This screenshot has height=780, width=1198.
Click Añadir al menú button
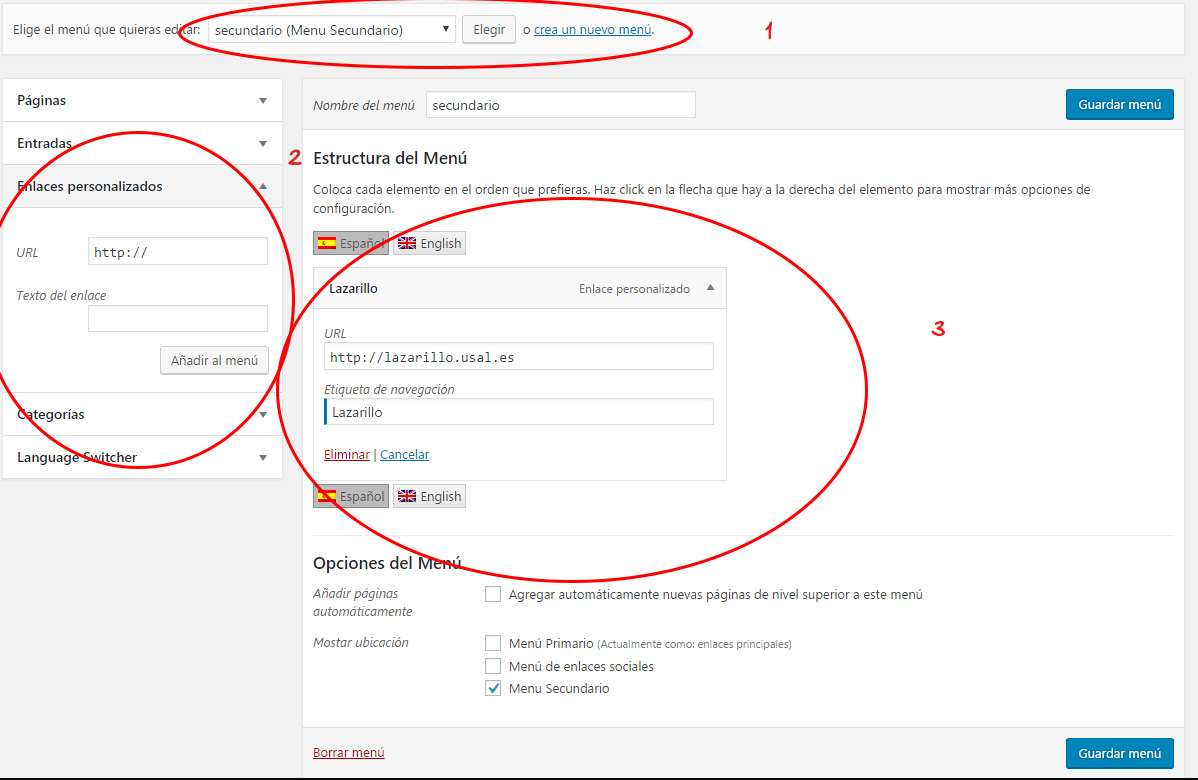[214, 360]
